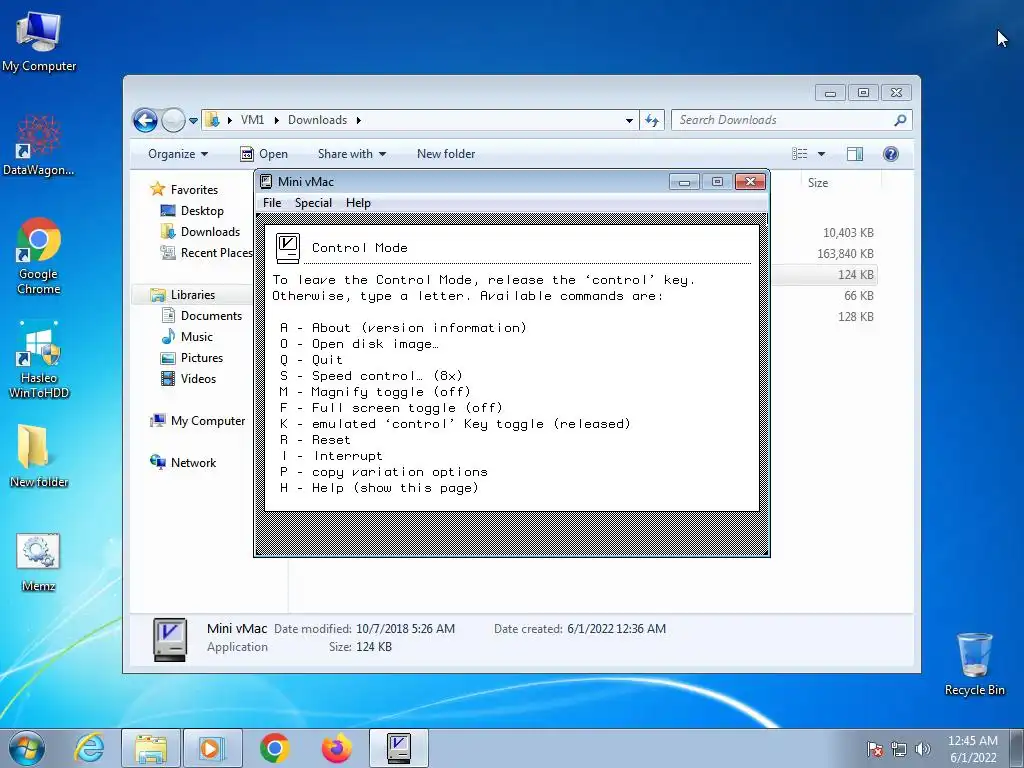The width and height of the screenshot is (1024, 768).
Task: Click the Explorer Forward arrow button
Action: point(173,120)
